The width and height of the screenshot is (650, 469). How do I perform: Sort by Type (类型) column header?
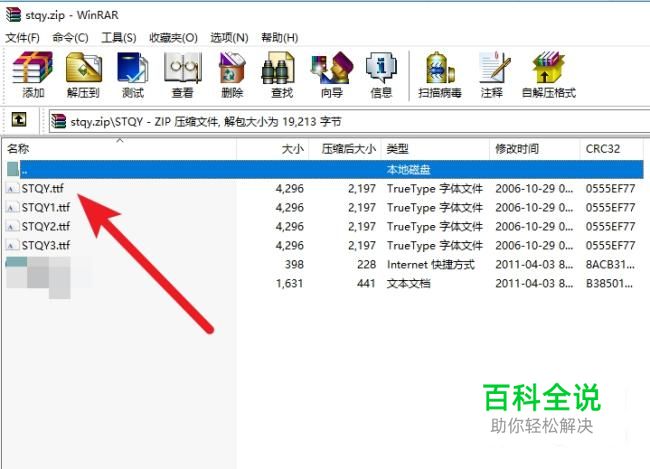point(435,149)
